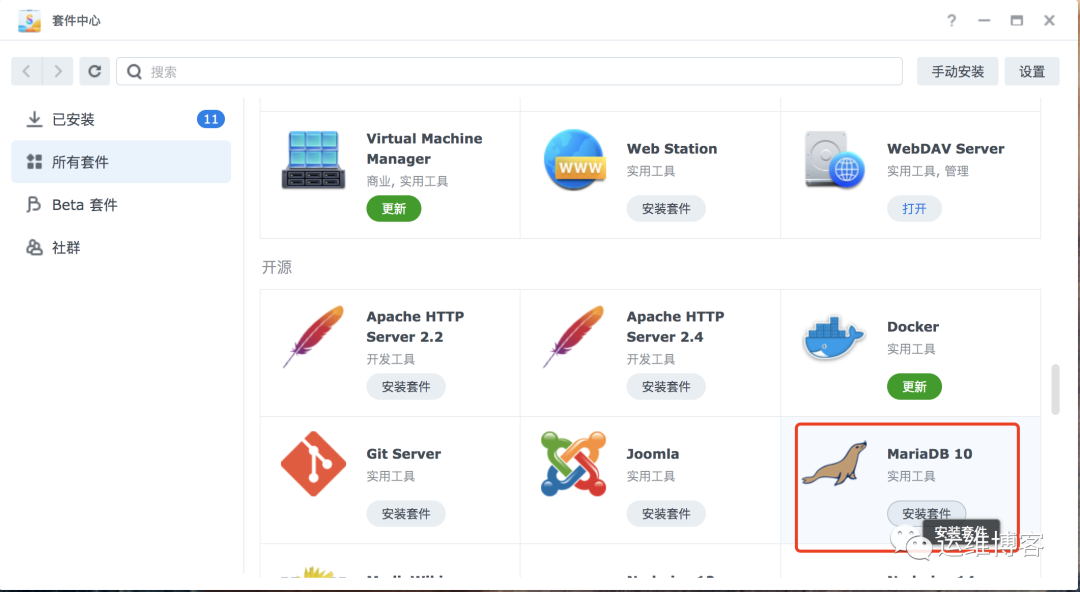Click the Docker whale icon
The image size is (1080, 592).
point(834,338)
